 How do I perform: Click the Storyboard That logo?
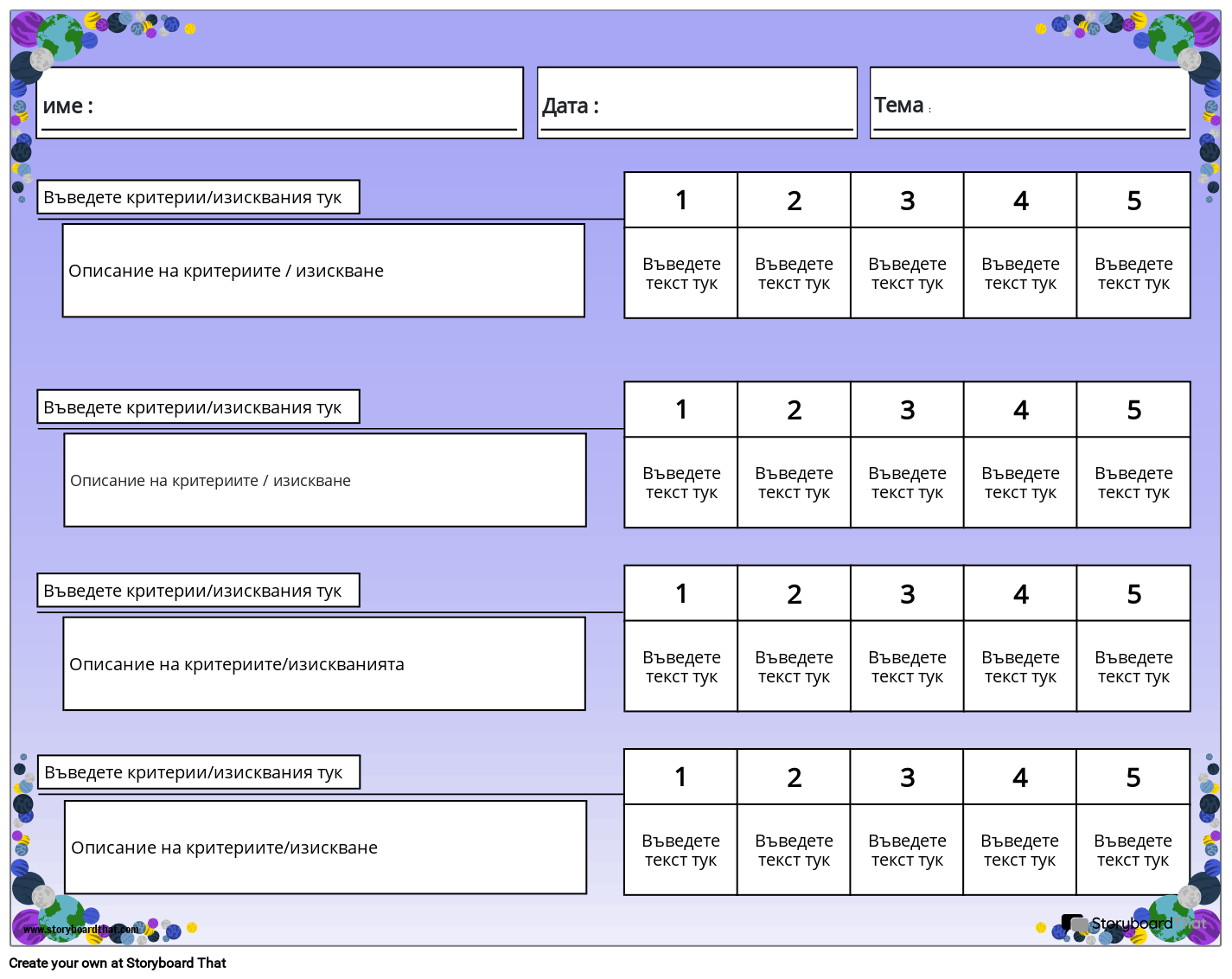[1133, 924]
